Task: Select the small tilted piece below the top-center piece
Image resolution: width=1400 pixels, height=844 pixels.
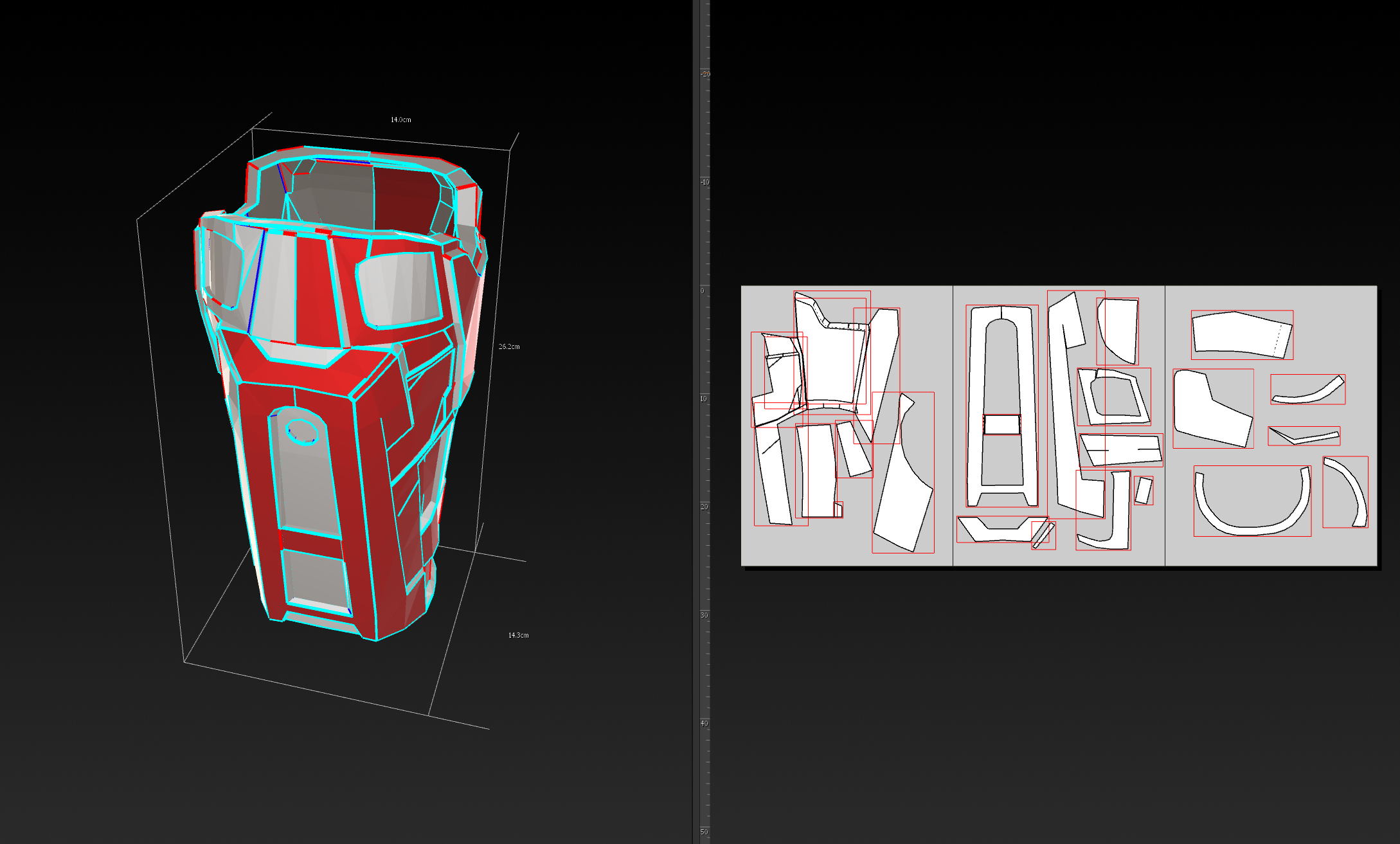Action: pos(854,449)
